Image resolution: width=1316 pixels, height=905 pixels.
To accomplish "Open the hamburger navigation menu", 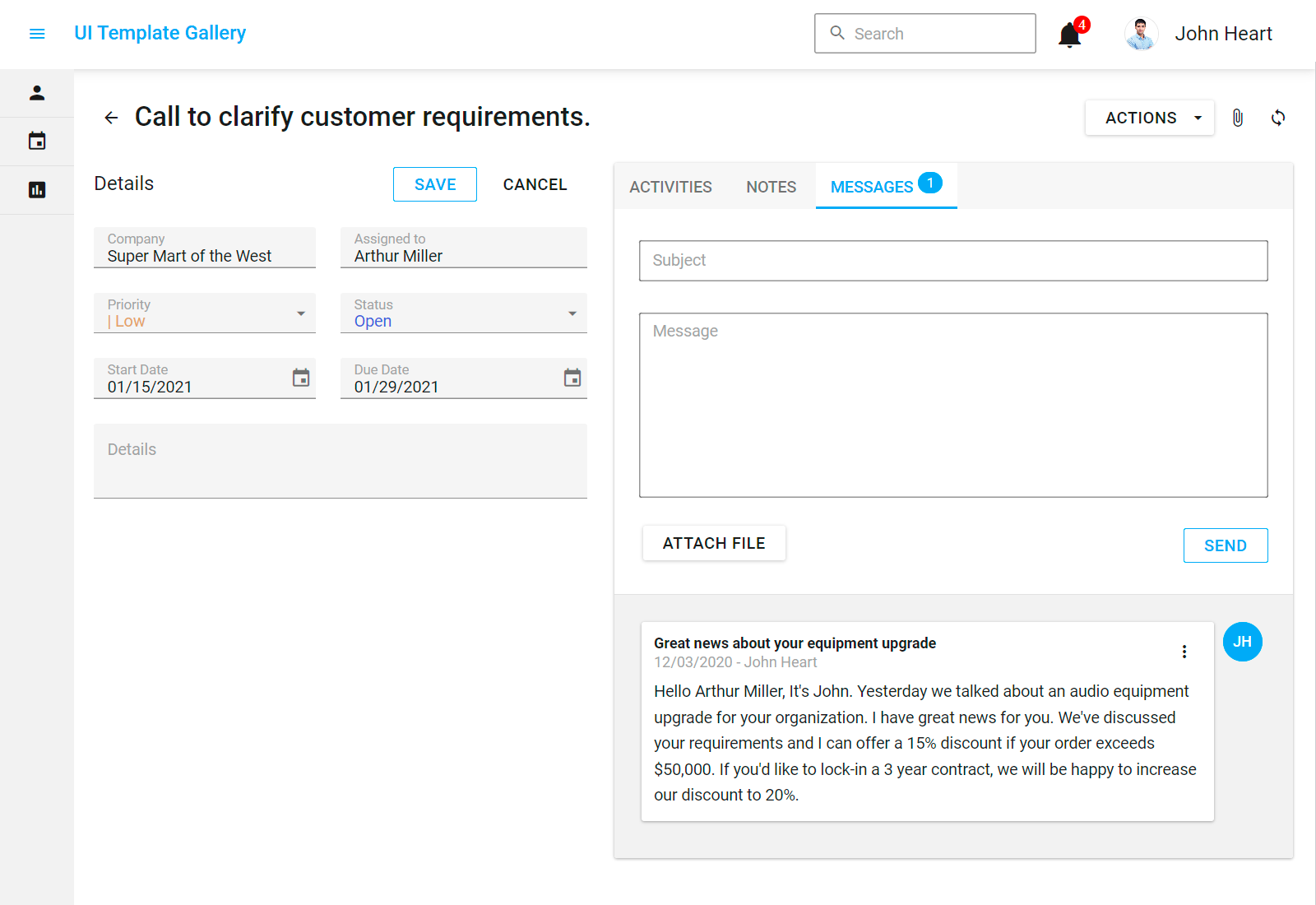I will [x=37, y=34].
